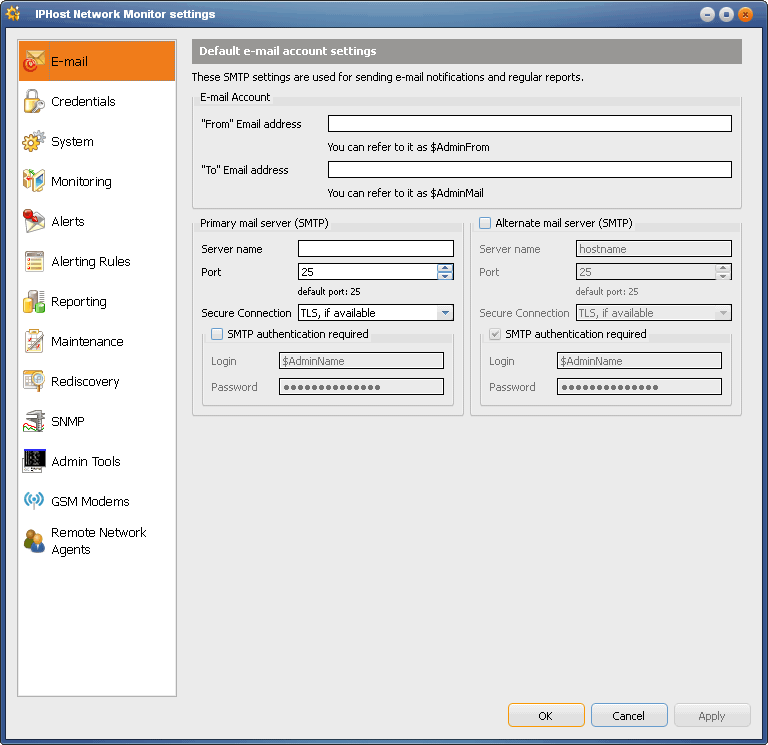Viewport: 768px width, 745px height.
Task: Click primary Server name input field
Action: (376, 248)
